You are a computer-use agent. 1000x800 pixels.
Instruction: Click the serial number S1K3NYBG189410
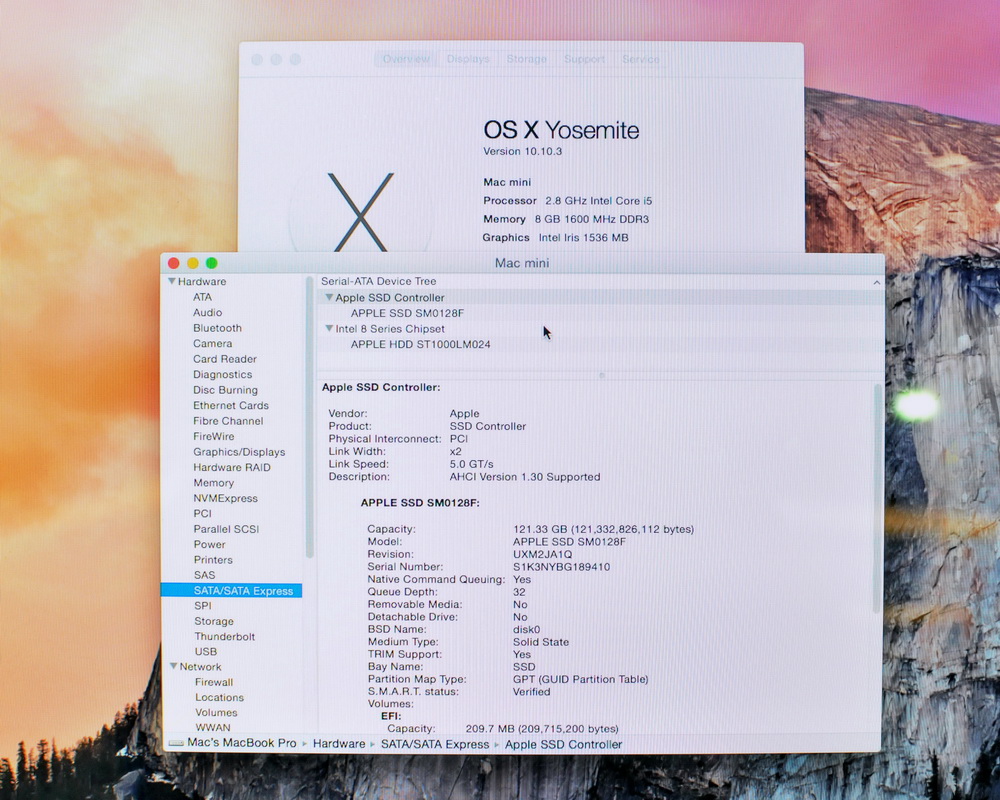click(x=561, y=567)
